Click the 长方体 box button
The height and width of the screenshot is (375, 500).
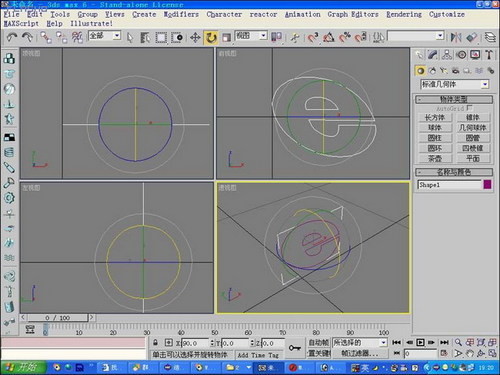tap(435, 118)
